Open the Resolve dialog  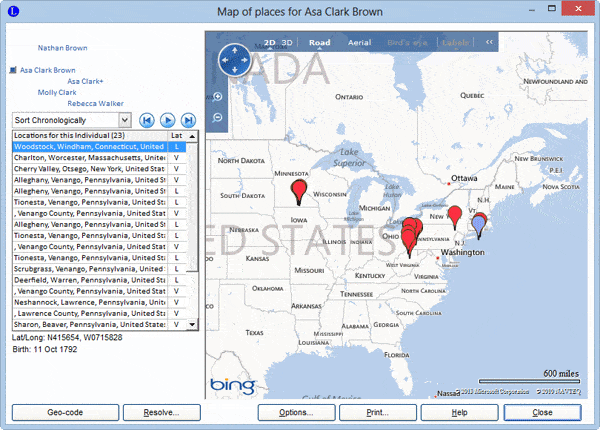coord(161,412)
